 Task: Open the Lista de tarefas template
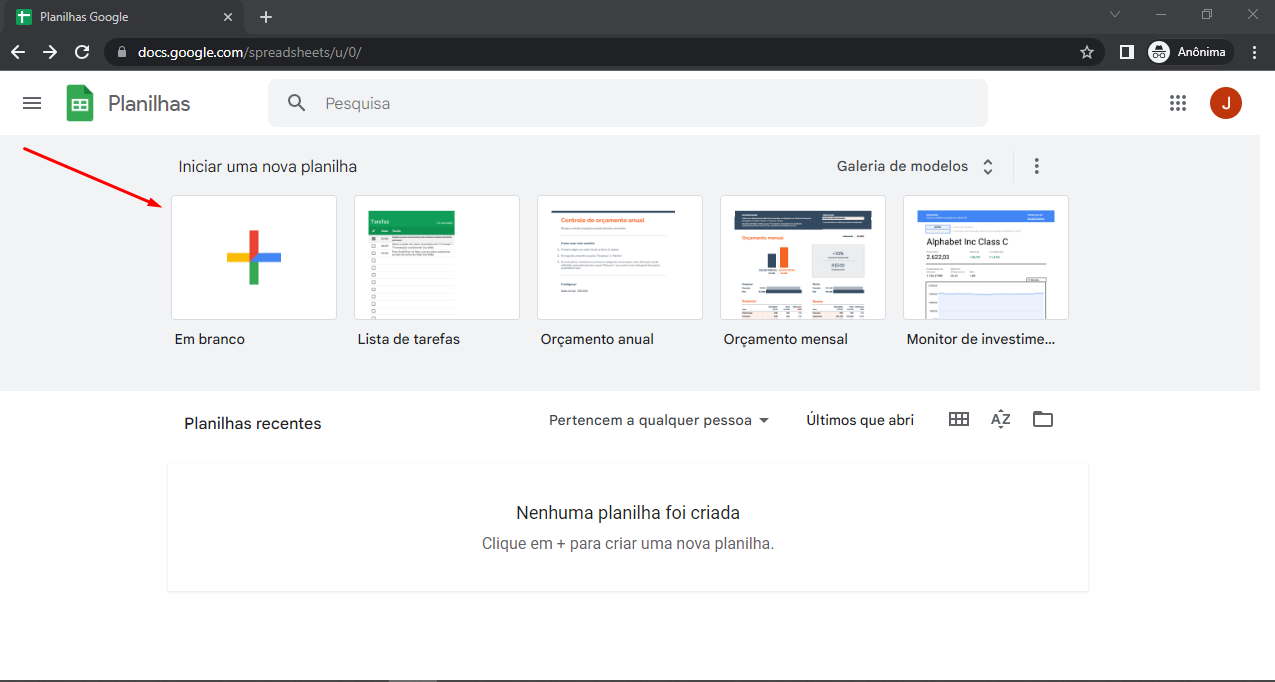(436, 257)
